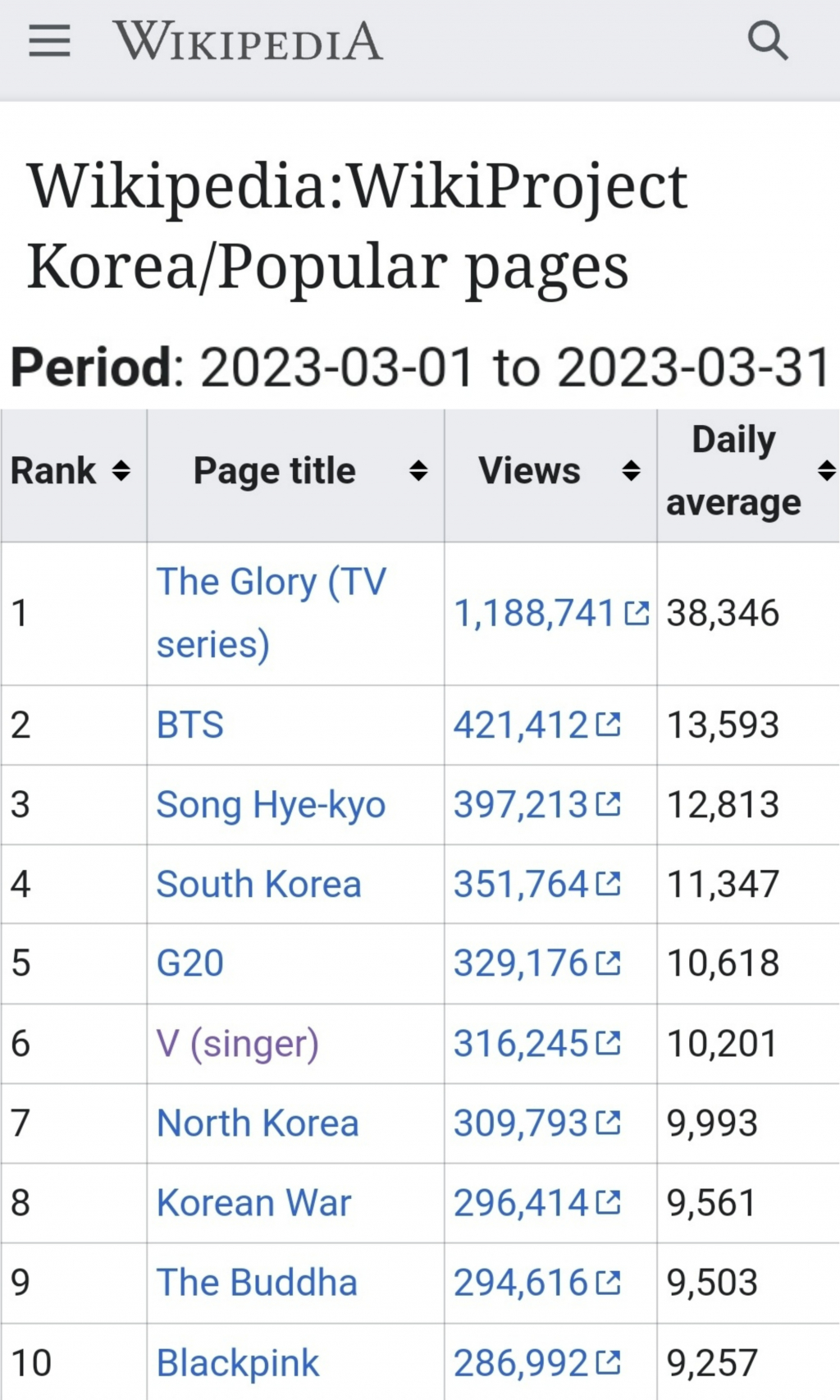Sort table by Views column arrows
Viewport: 840px width, 1400px height.
click(631, 471)
